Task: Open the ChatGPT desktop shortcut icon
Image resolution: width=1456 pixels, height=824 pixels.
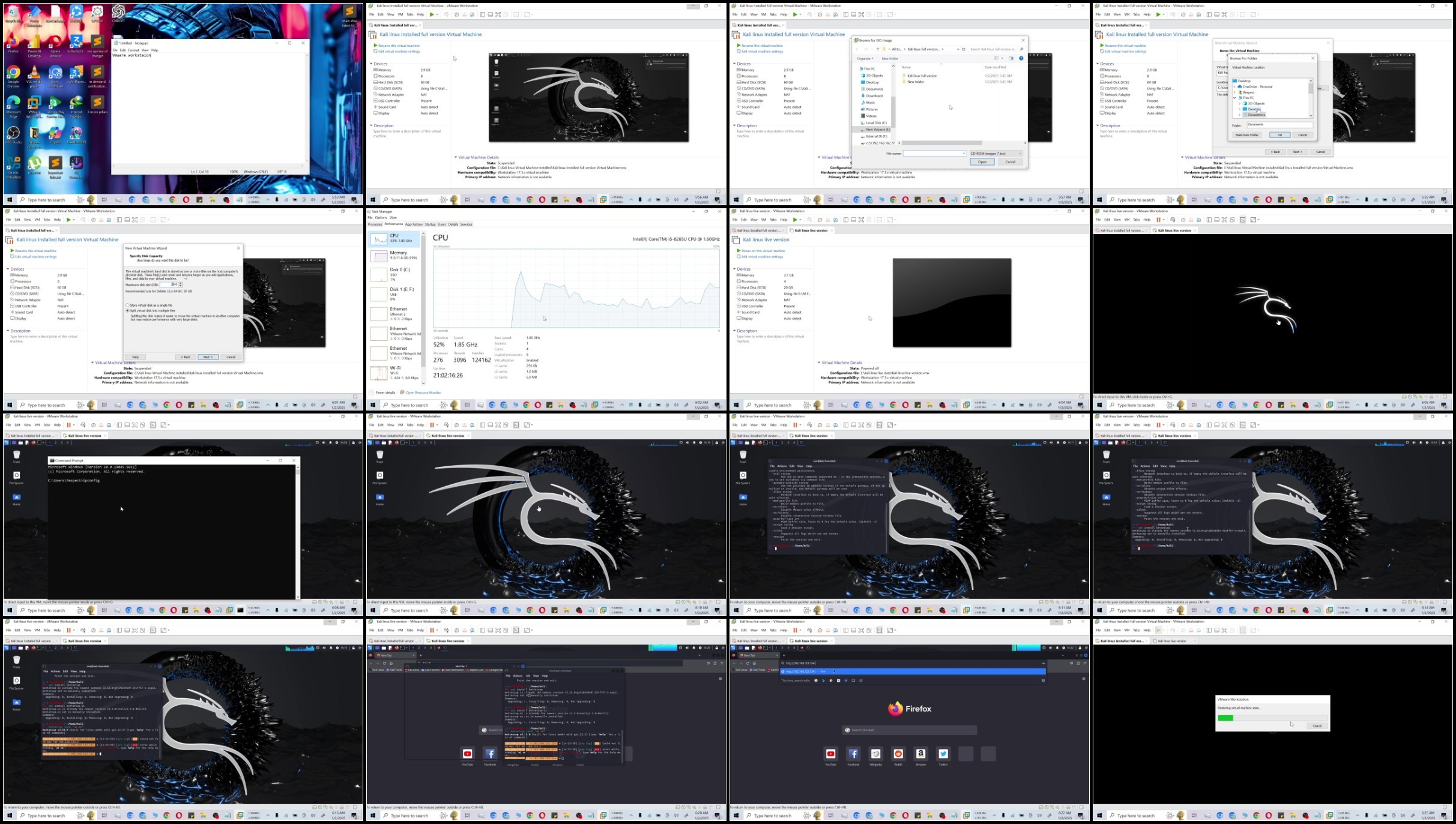Action: 118,13
